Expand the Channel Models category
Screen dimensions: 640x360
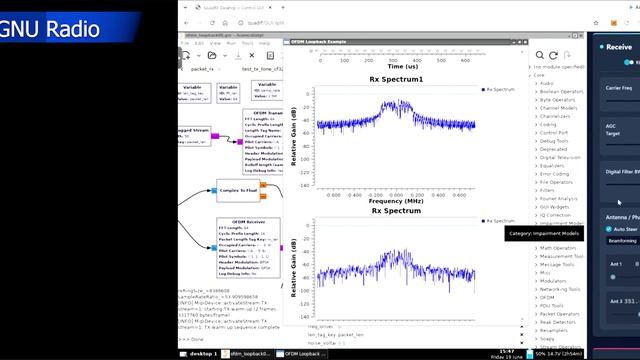[536, 108]
